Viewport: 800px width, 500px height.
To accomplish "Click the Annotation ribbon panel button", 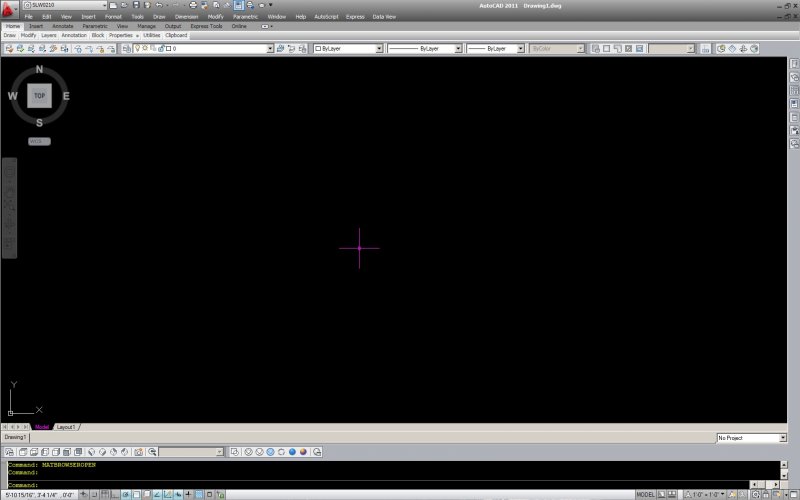I will click(x=74, y=36).
